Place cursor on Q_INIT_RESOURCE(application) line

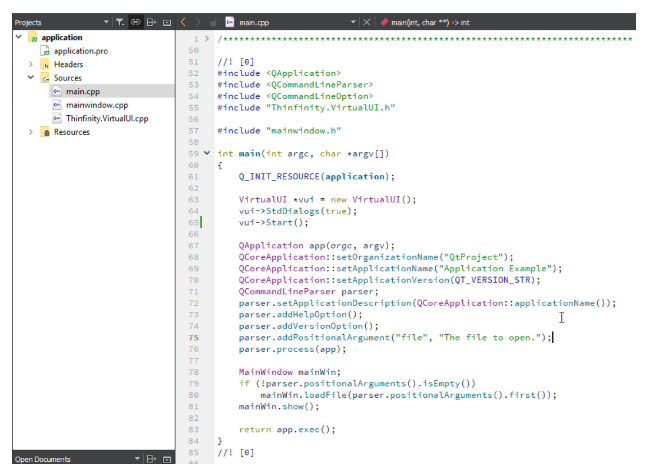(316, 177)
